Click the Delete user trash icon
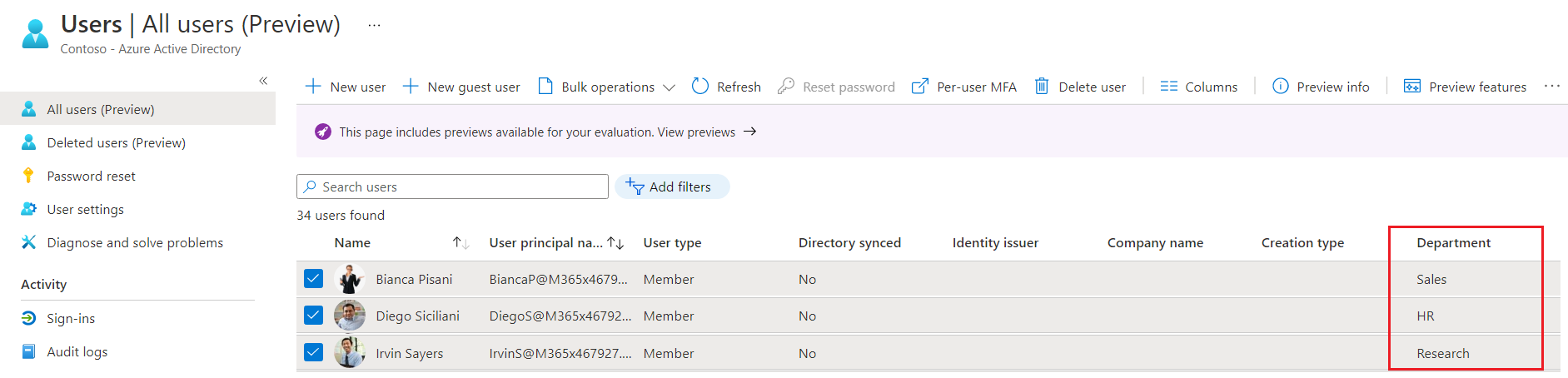 [1041, 87]
